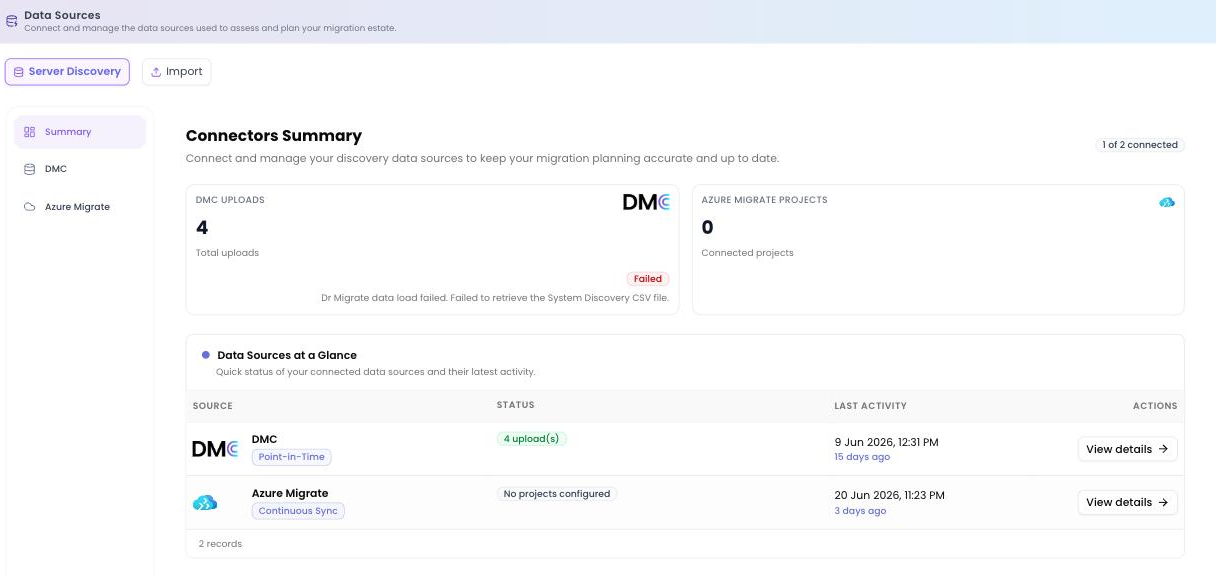Click the AZURE MIGRATE PROJECTS card label
Screen dimensions: 1216x575
click(764, 200)
